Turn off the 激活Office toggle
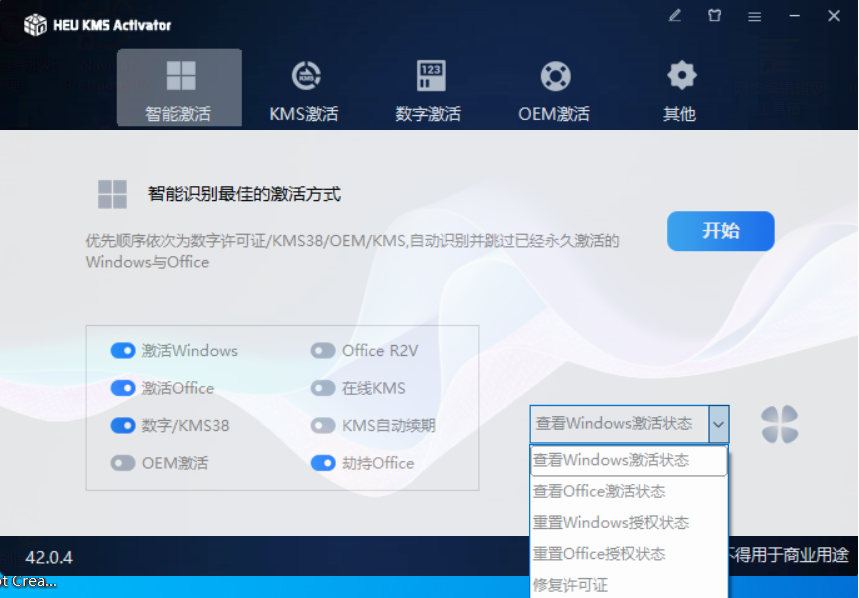 pos(123,388)
